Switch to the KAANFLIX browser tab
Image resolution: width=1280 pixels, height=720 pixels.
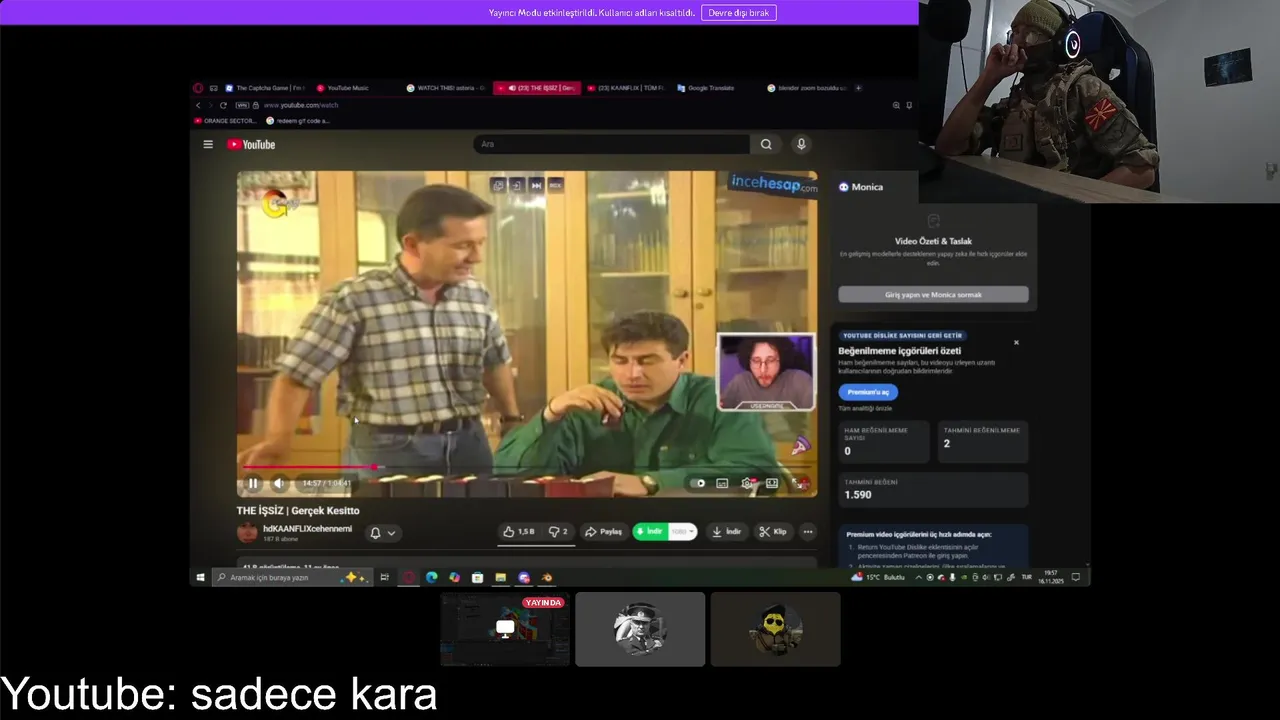626,88
